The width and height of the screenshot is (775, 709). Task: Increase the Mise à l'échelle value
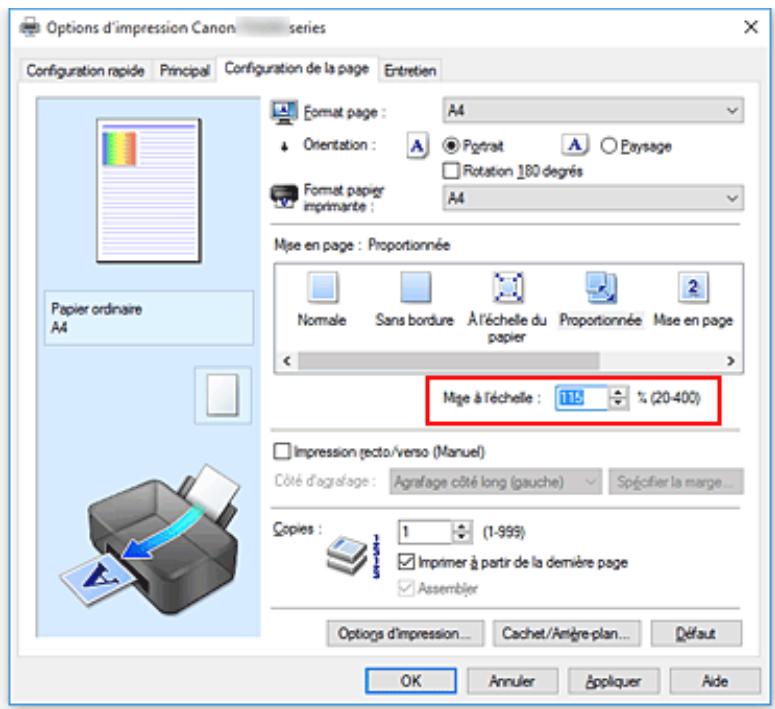coord(618,393)
